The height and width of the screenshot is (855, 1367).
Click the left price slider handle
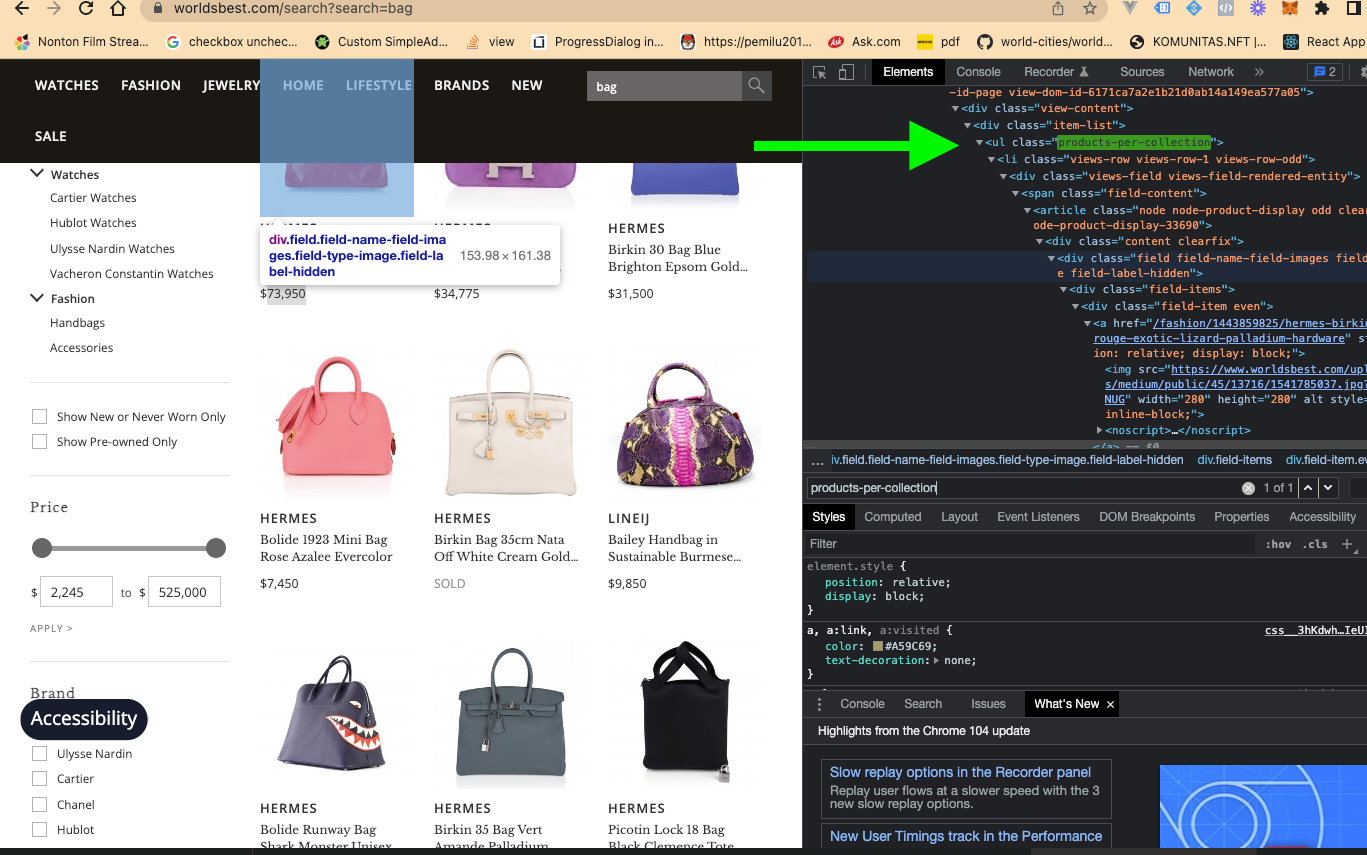click(x=42, y=548)
